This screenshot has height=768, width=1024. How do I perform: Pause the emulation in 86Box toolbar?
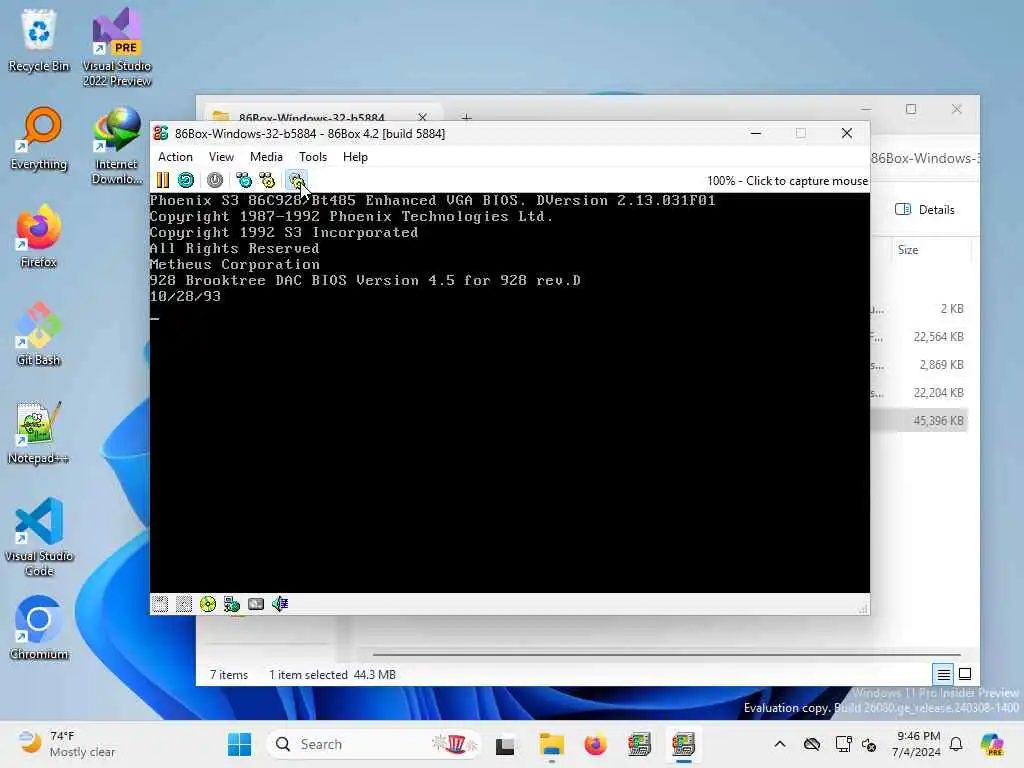click(x=163, y=180)
